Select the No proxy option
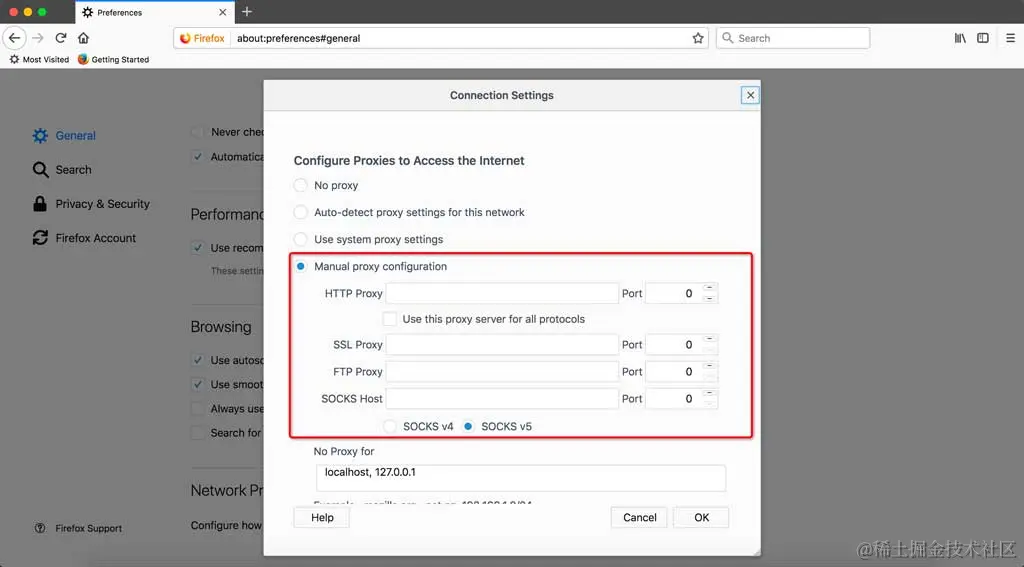This screenshot has height=567, width=1024. click(x=300, y=186)
